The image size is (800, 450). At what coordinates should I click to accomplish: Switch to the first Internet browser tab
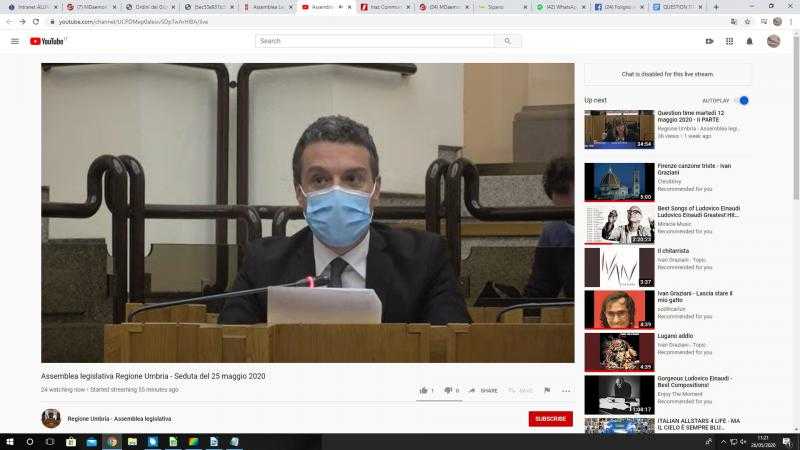[31, 7]
